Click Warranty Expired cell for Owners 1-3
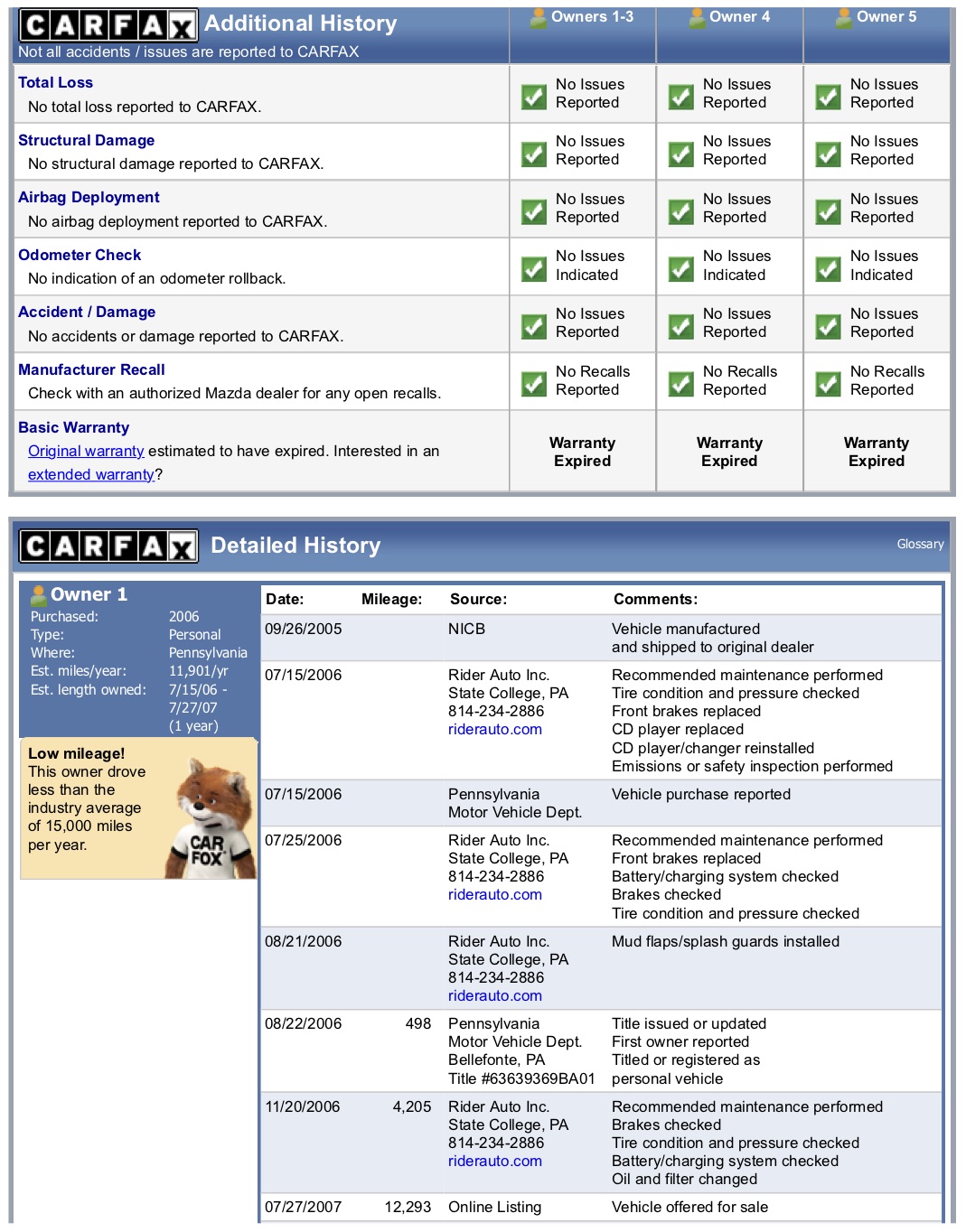 pyautogui.click(x=583, y=452)
